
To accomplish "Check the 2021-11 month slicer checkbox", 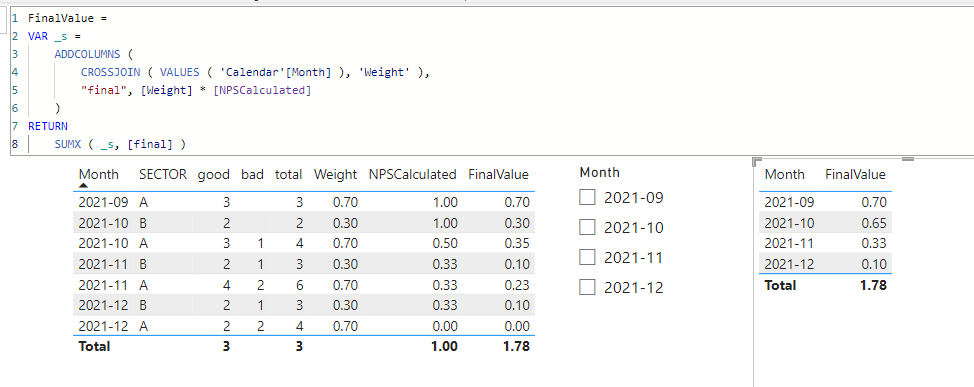I will tap(587, 257).
